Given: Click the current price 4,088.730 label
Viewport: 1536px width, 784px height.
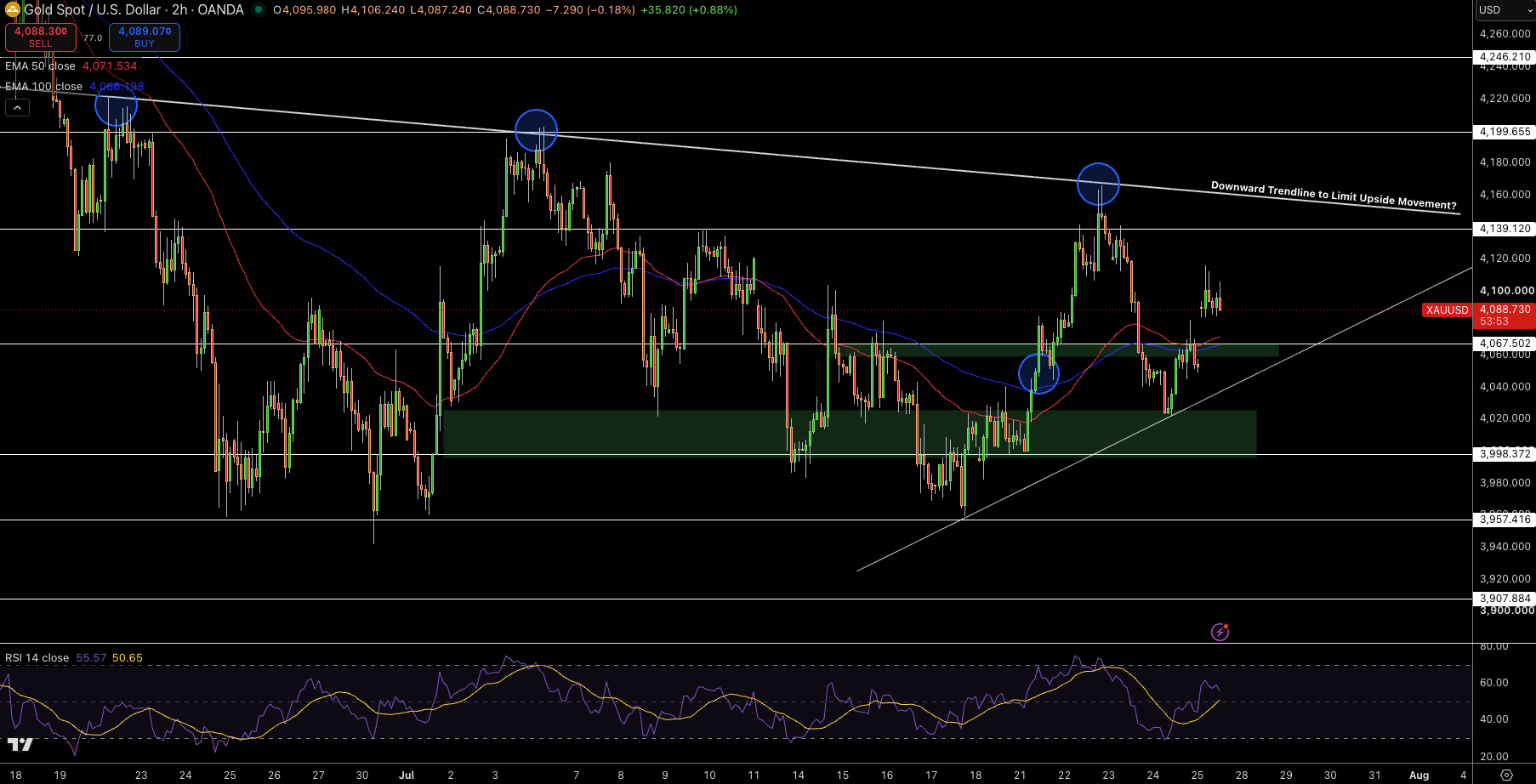Looking at the screenshot, I should pos(1505,310).
